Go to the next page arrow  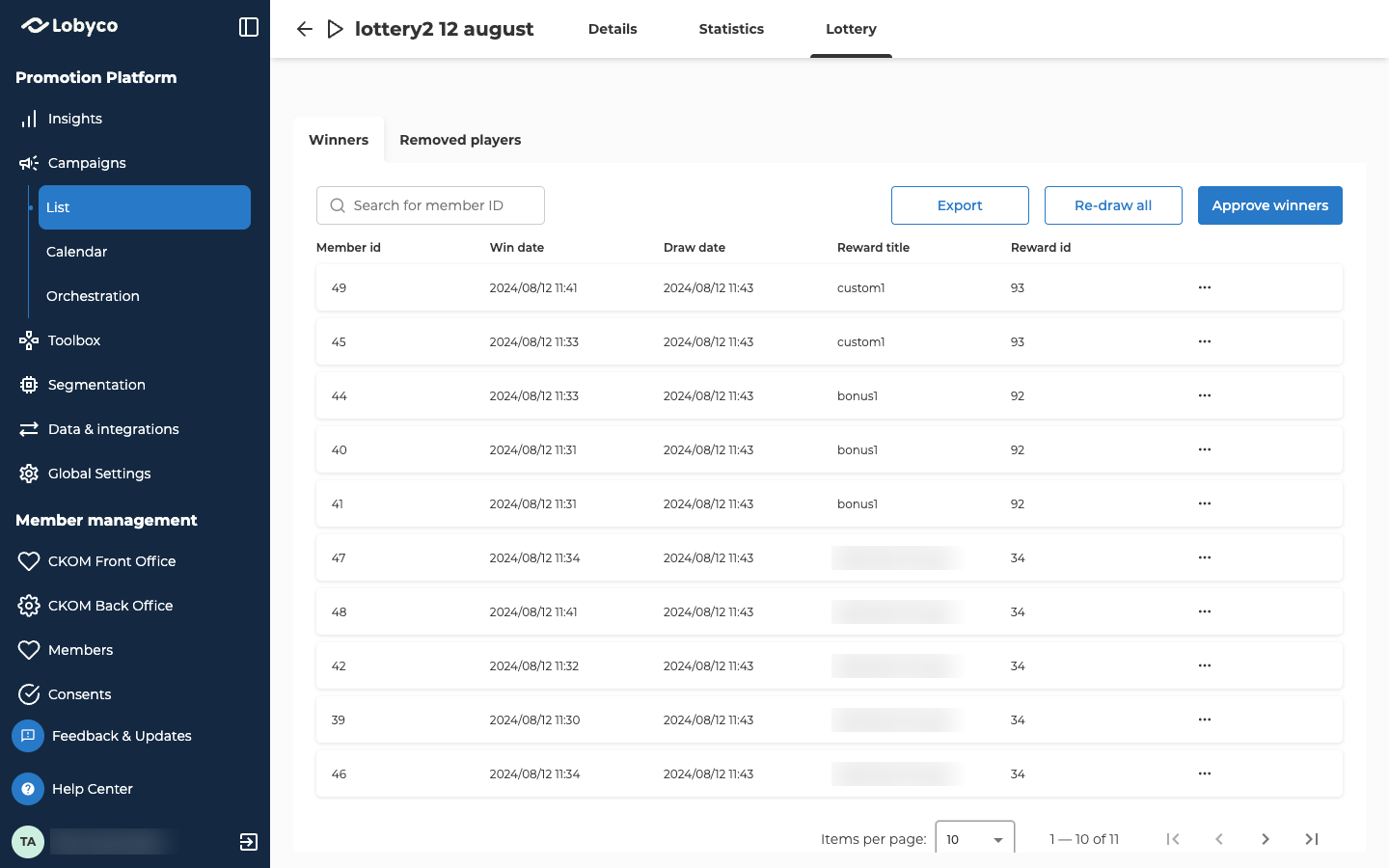(x=1266, y=839)
